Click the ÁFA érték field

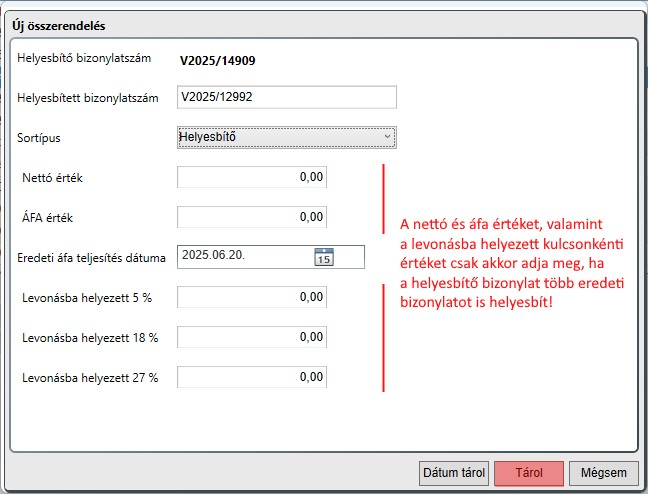point(252,217)
